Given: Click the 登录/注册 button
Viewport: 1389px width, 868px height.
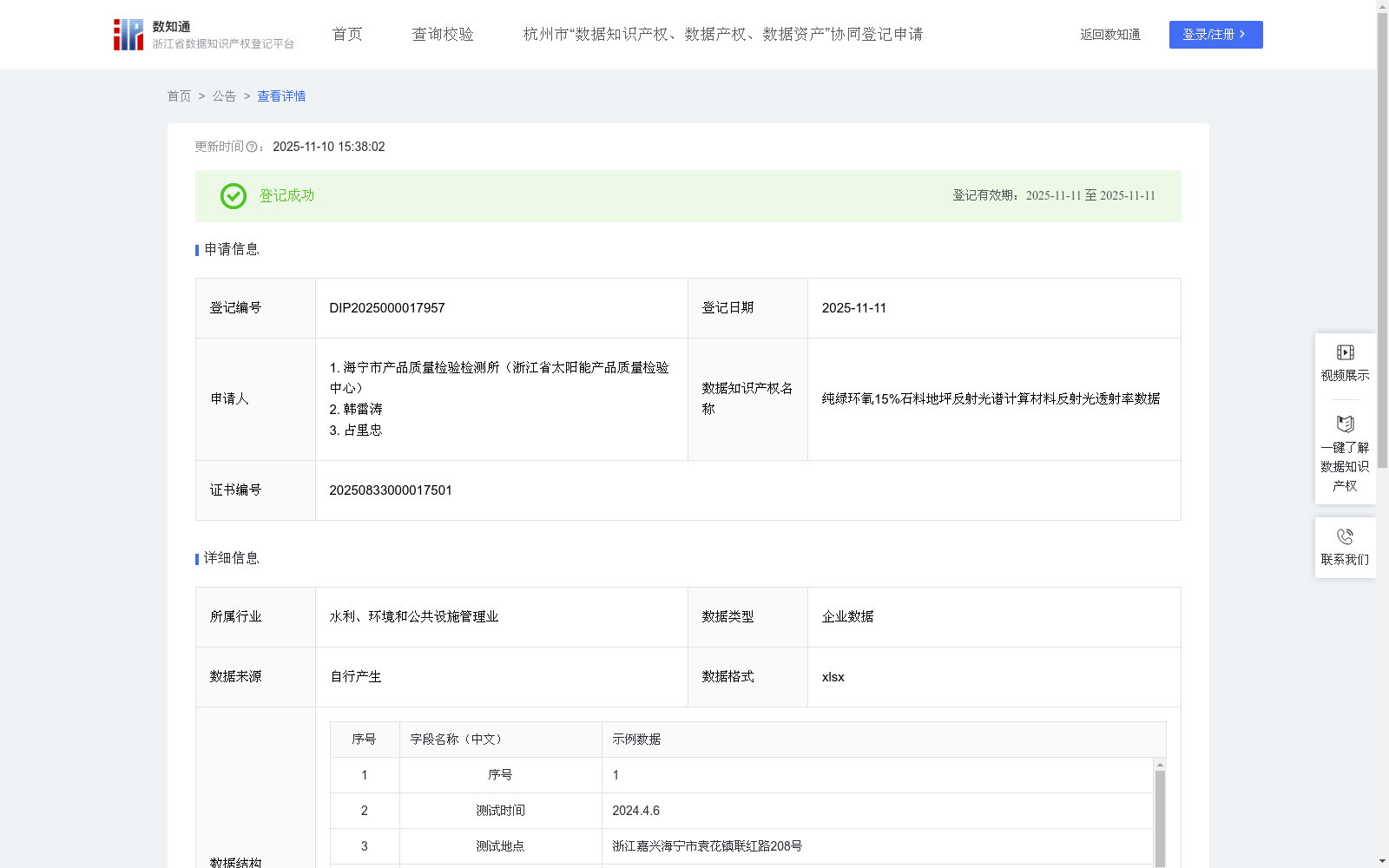Looking at the screenshot, I should tap(1215, 35).
